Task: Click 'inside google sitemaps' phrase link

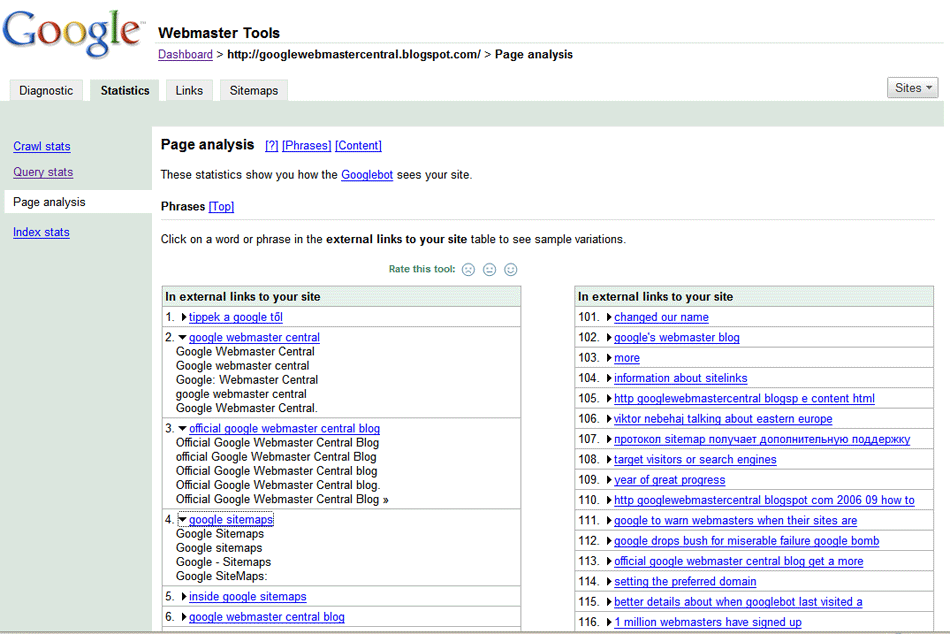Action: tap(248, 596)
